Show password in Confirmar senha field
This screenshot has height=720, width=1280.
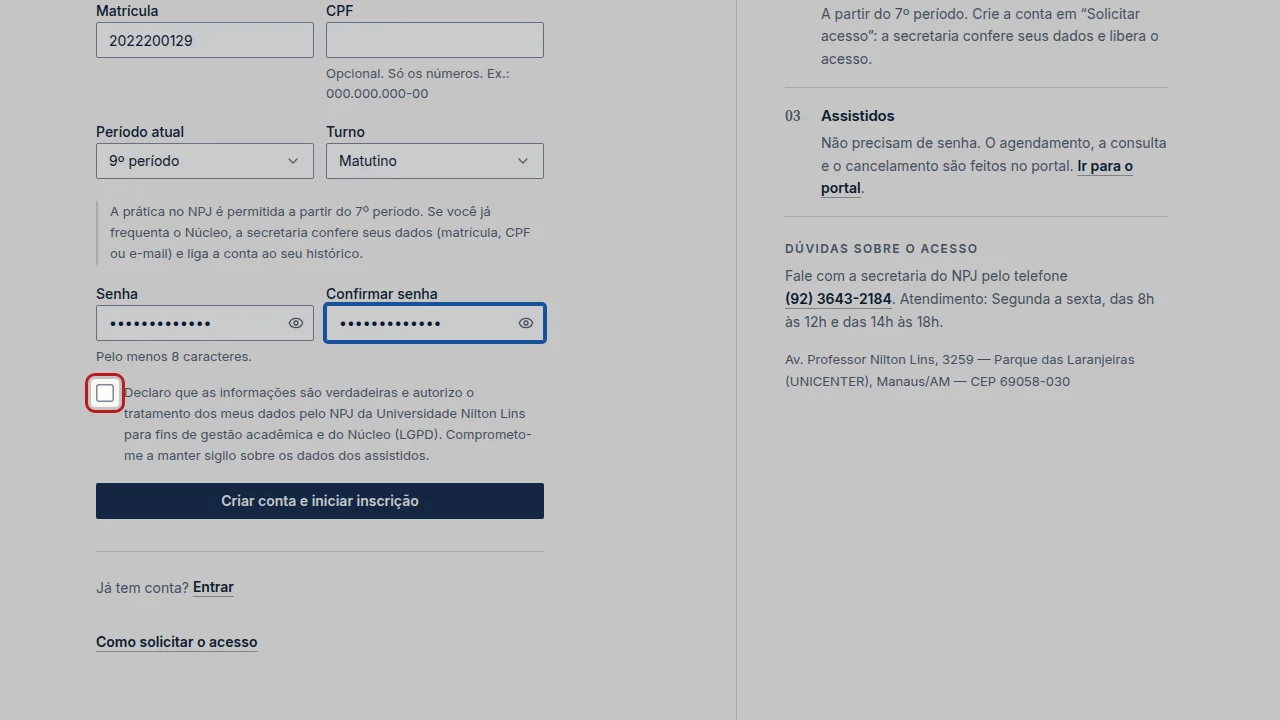(x=526, y=323)
